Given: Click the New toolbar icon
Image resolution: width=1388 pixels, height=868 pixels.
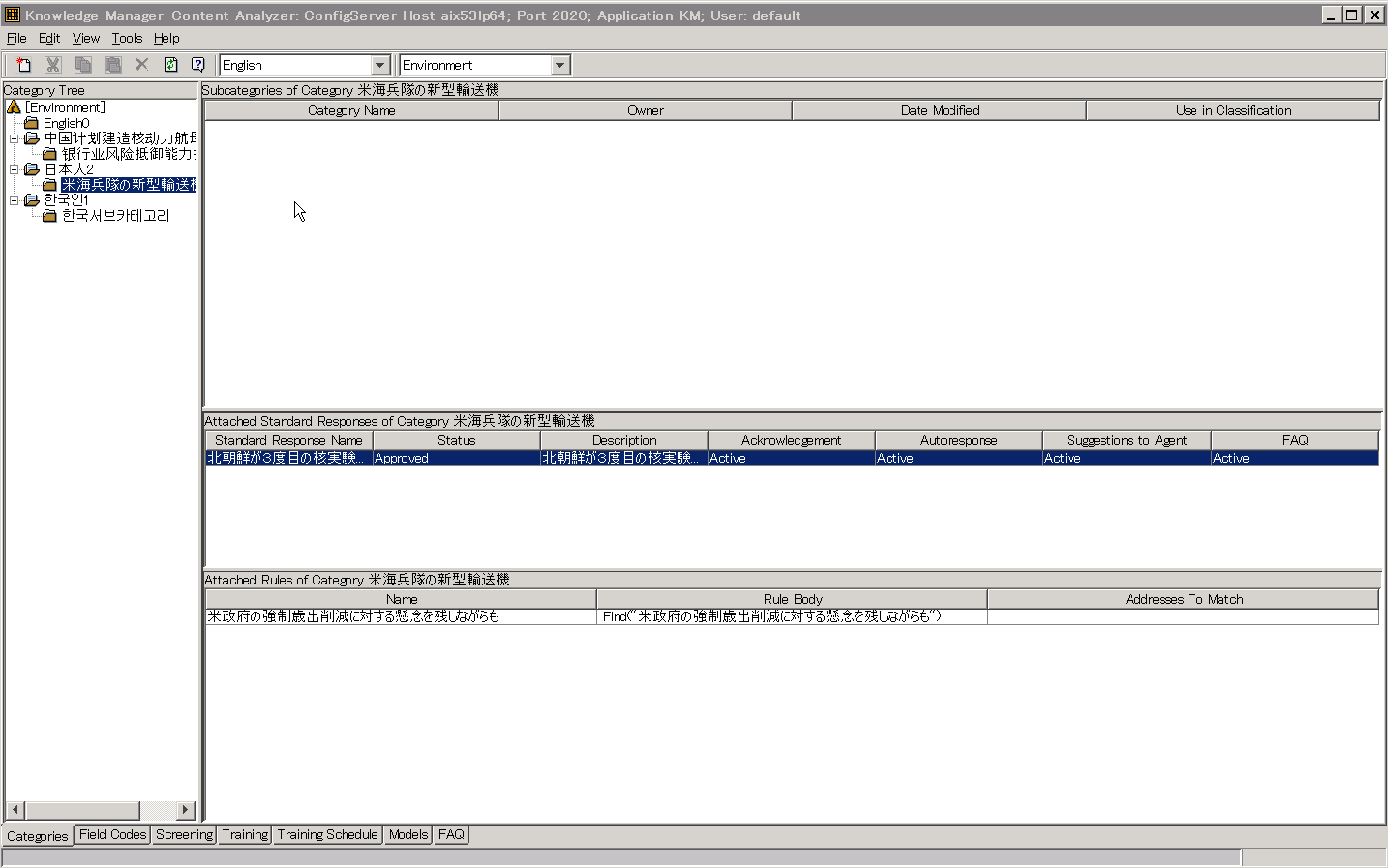Looking at the screenshot, I should click(23, 65).
